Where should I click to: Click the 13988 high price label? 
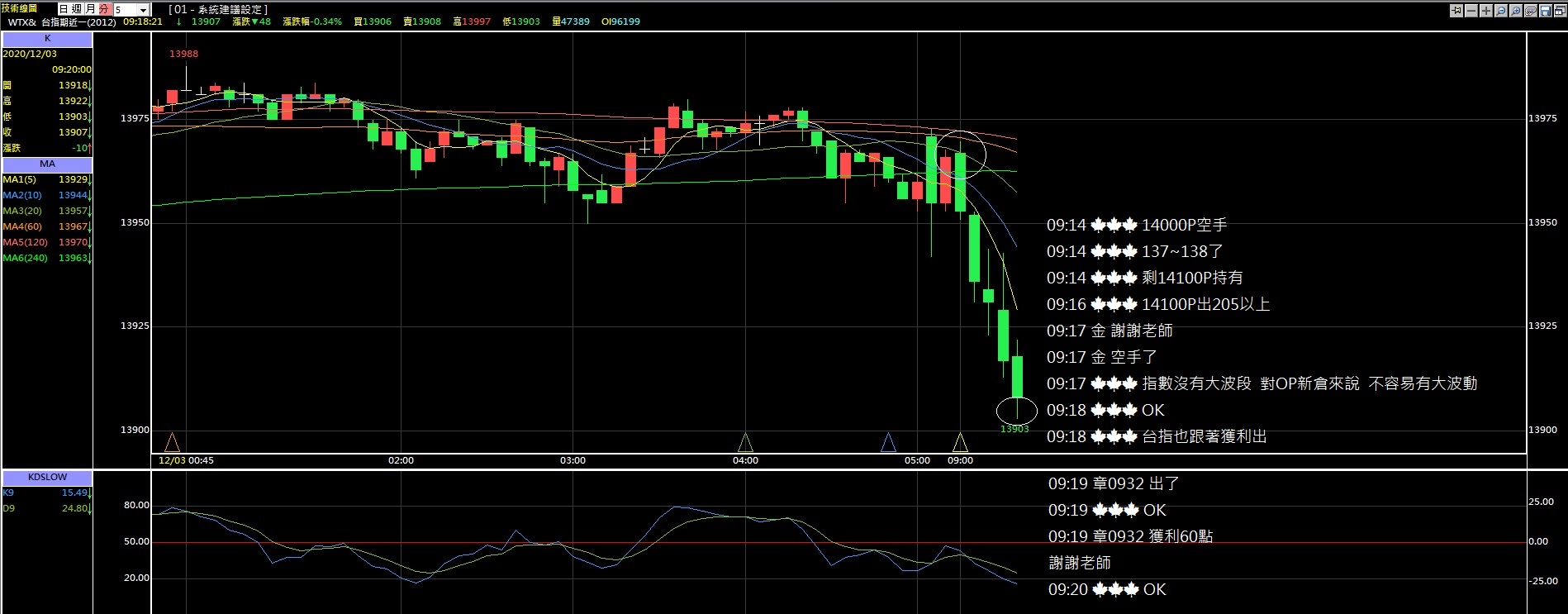tap(183, 54)
